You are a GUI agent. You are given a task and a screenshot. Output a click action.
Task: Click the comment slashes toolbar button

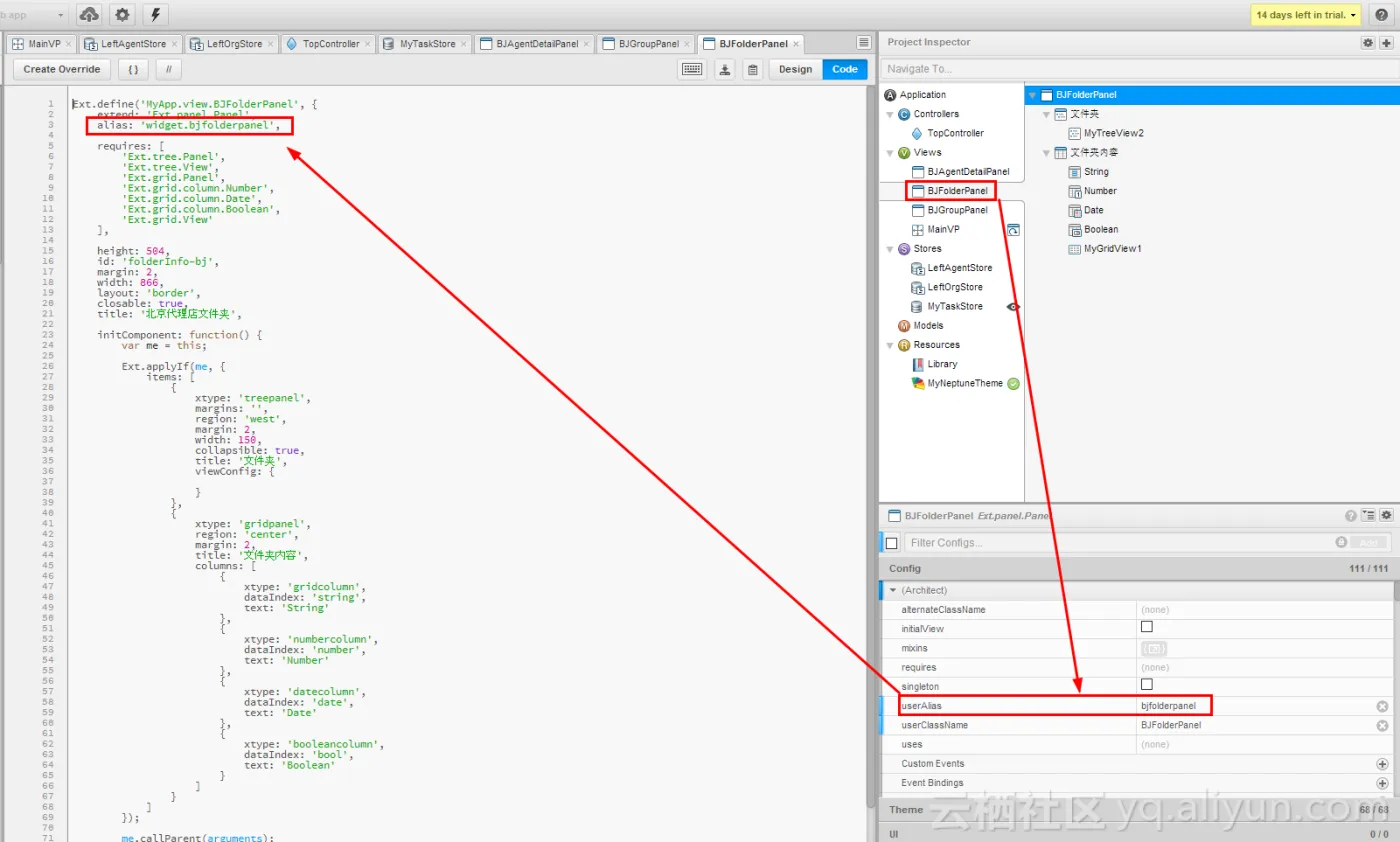click(168, 69)
